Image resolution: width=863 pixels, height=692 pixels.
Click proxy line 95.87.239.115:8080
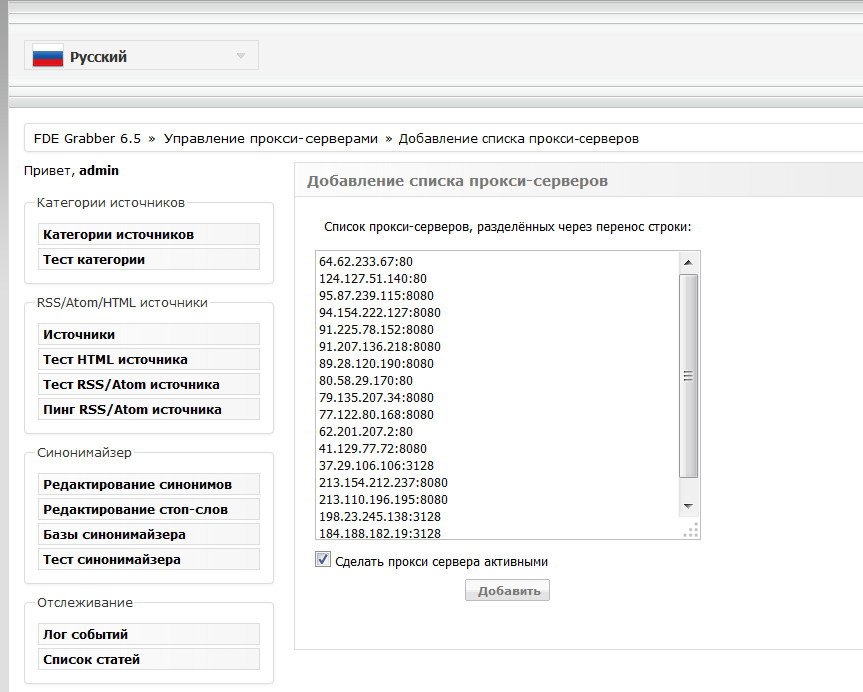pyautogui.click(x=376, y=296)
